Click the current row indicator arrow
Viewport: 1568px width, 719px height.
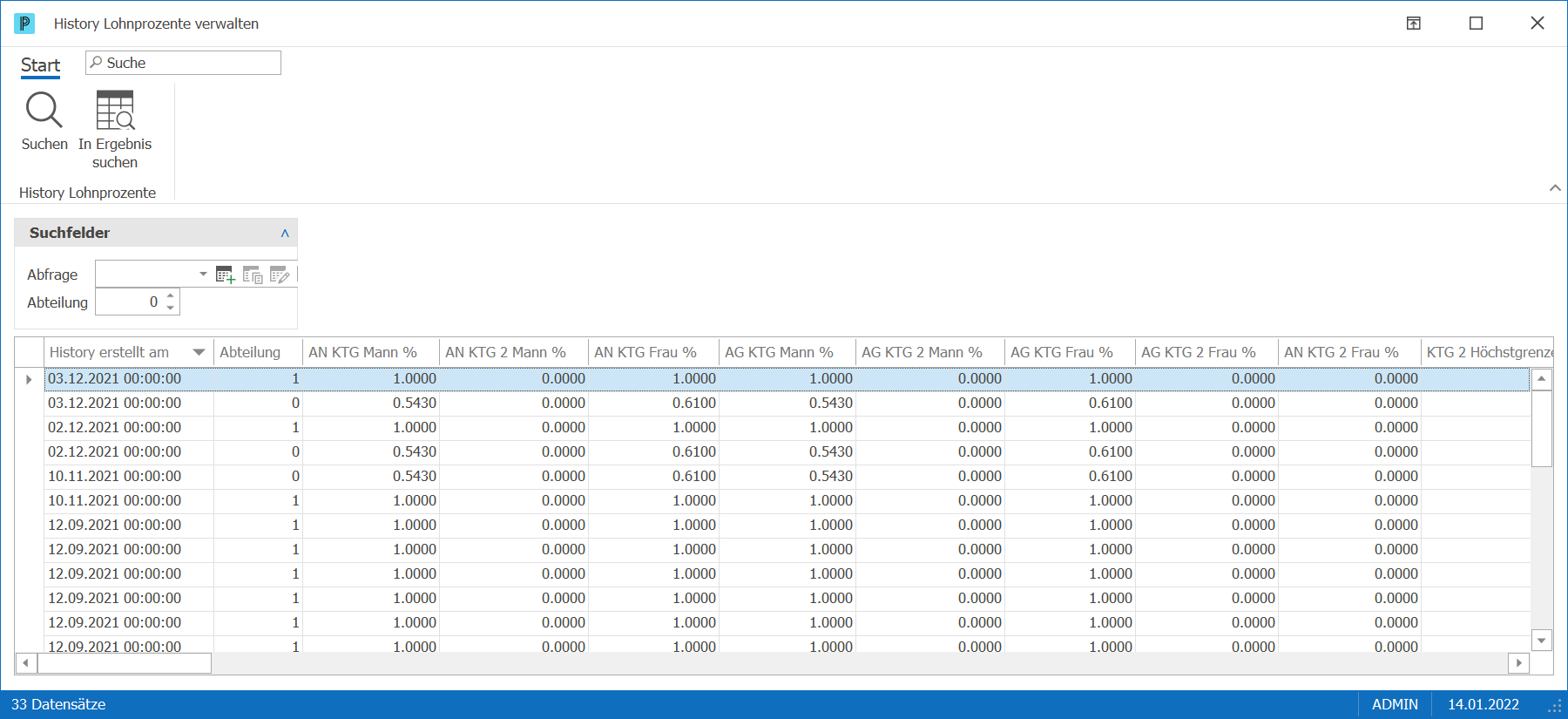(x=29, y=379)
